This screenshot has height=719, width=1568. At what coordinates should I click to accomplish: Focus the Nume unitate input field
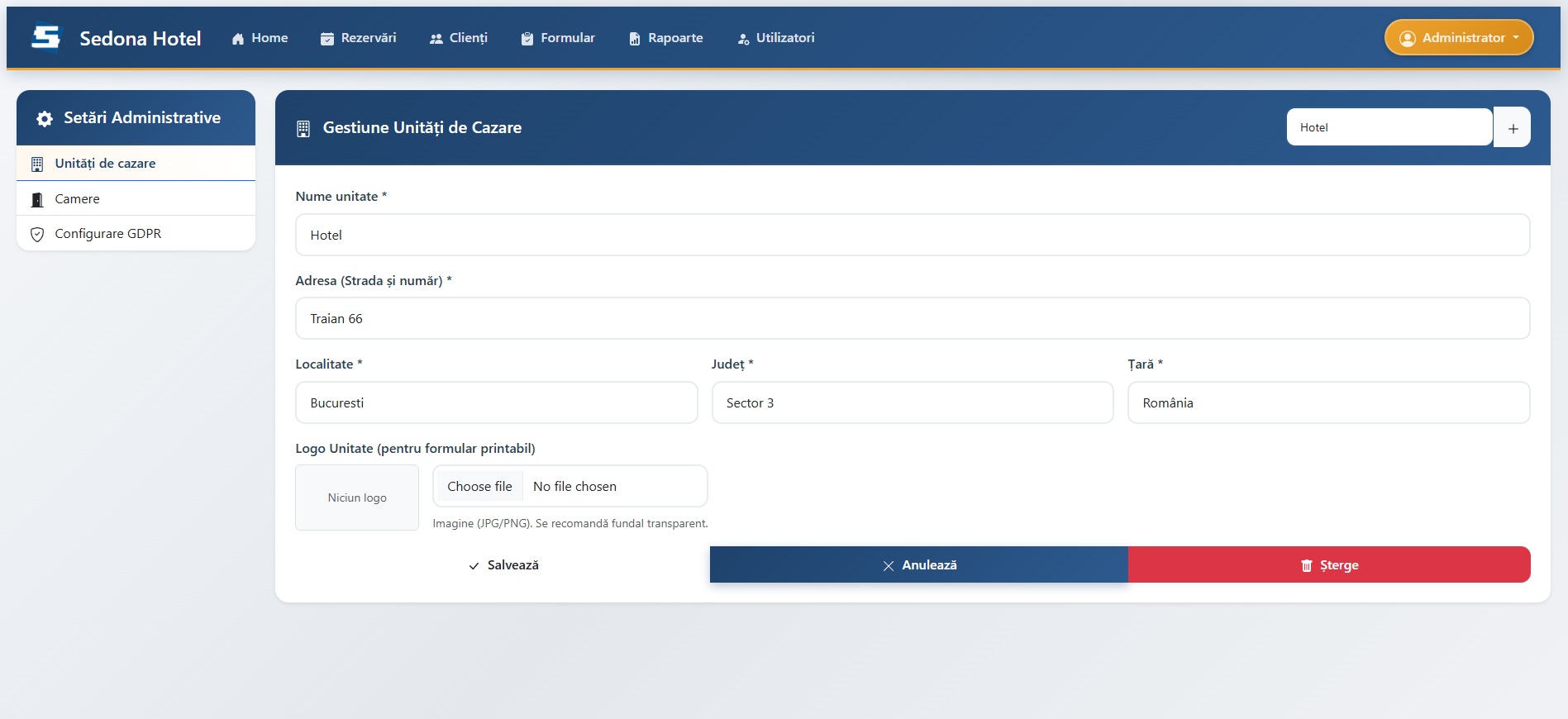point(912,236)
